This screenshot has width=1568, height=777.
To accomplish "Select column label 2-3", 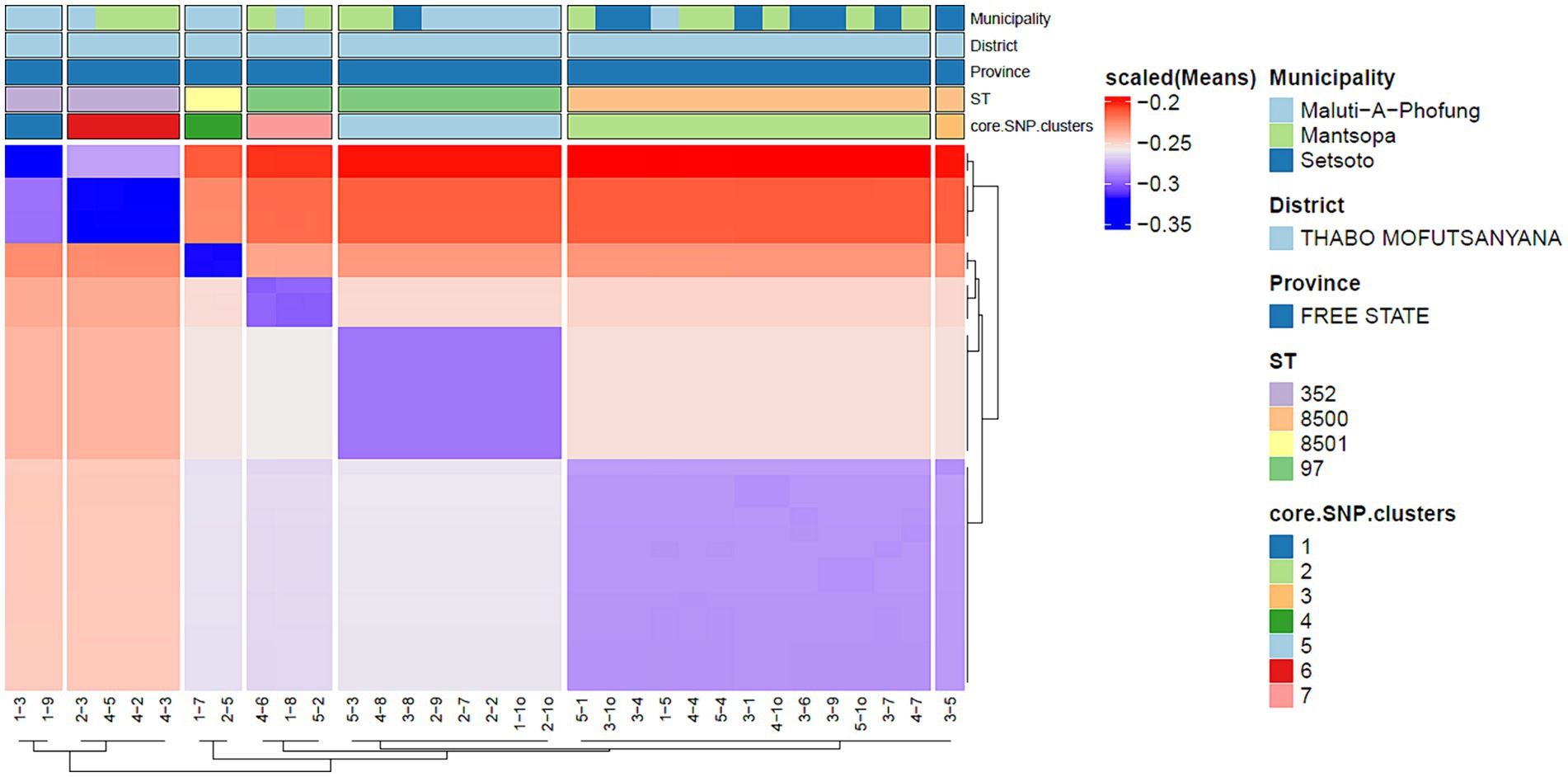I will tap(82, 709).
